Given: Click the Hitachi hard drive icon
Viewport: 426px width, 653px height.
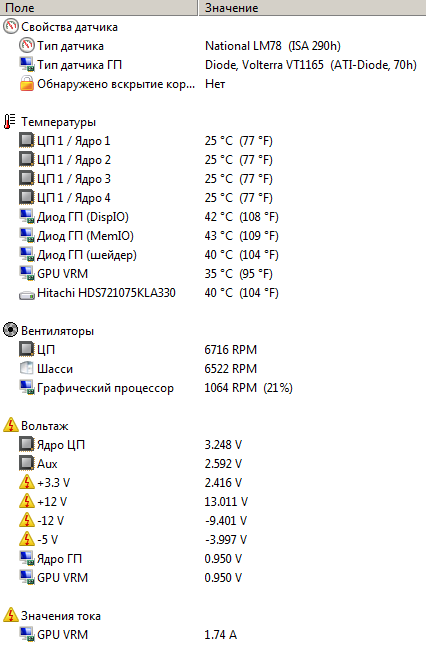Looking at the screenshot, I should click(x=27, y=294).
